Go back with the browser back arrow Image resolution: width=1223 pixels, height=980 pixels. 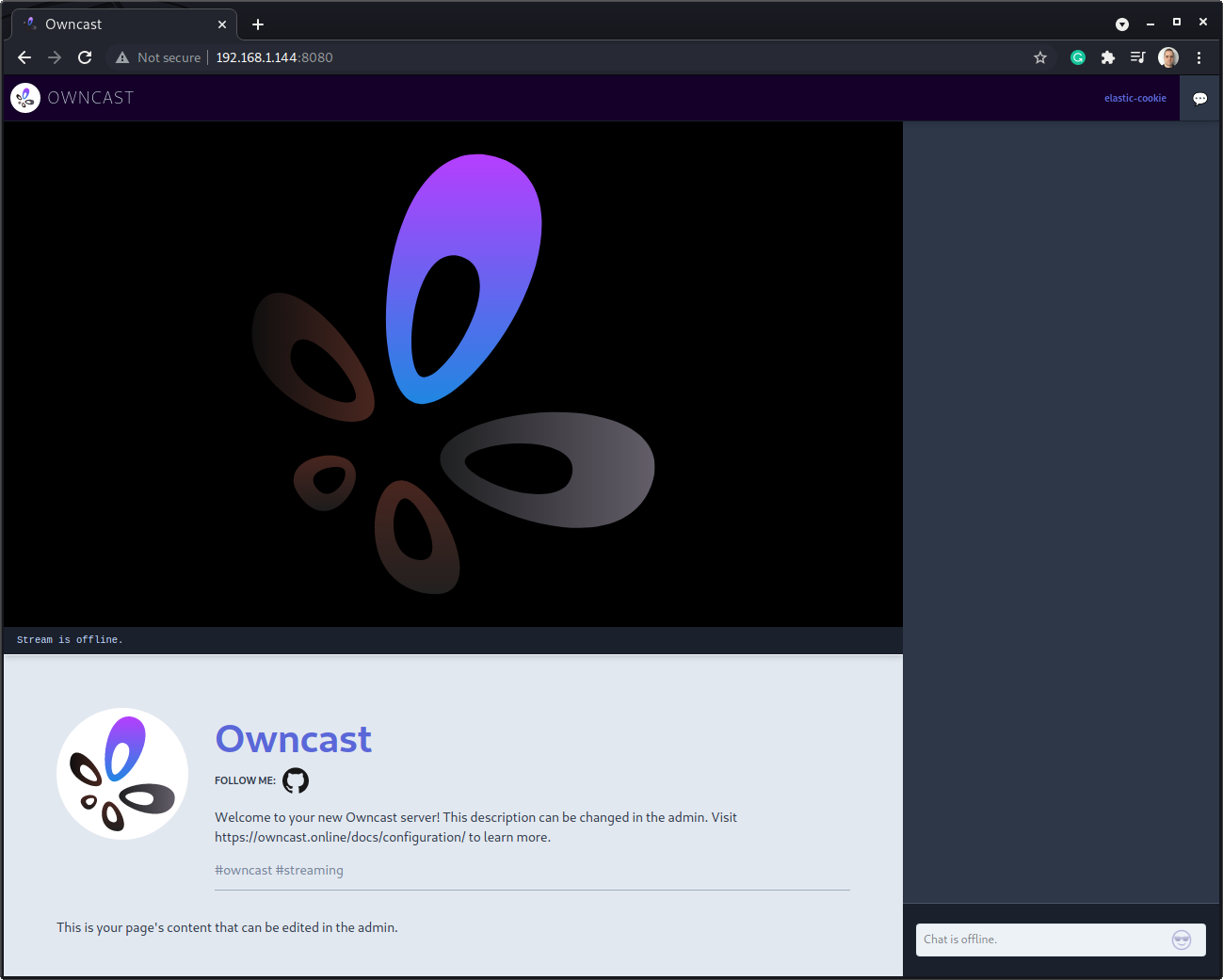pyautogui.click(x=24, y=57)
